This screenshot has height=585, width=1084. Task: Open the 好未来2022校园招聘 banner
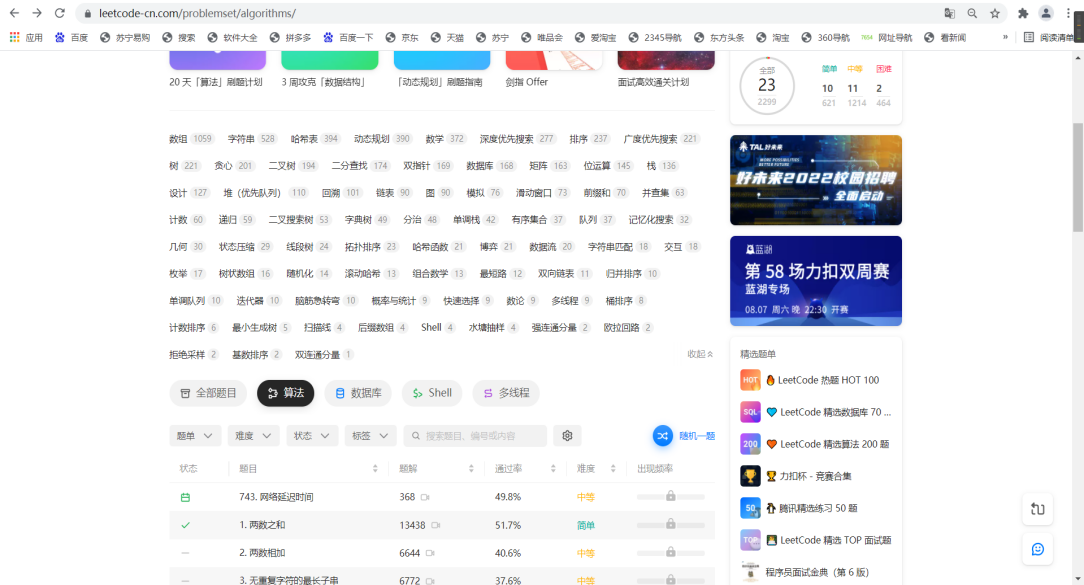coord(816,180)
